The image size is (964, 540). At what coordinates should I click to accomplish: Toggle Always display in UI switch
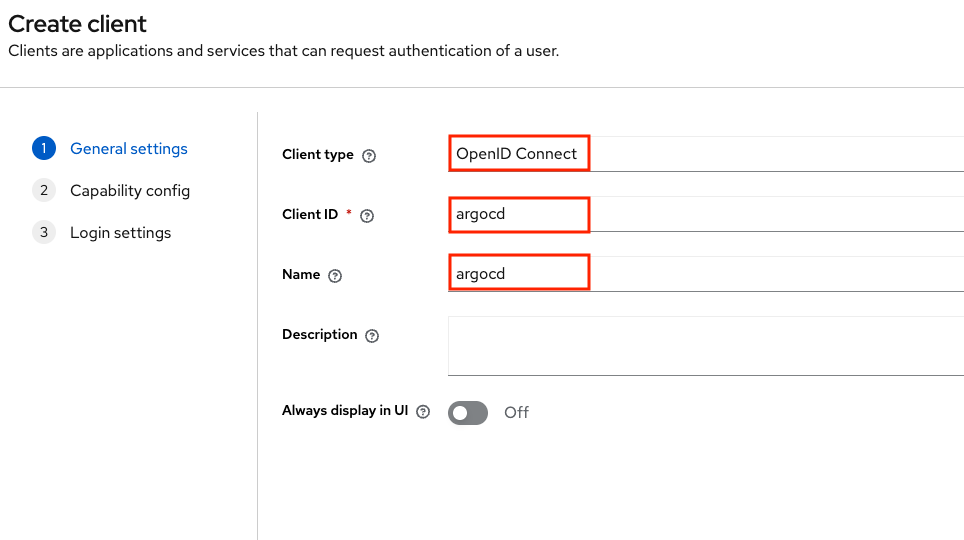click(468, 413)
